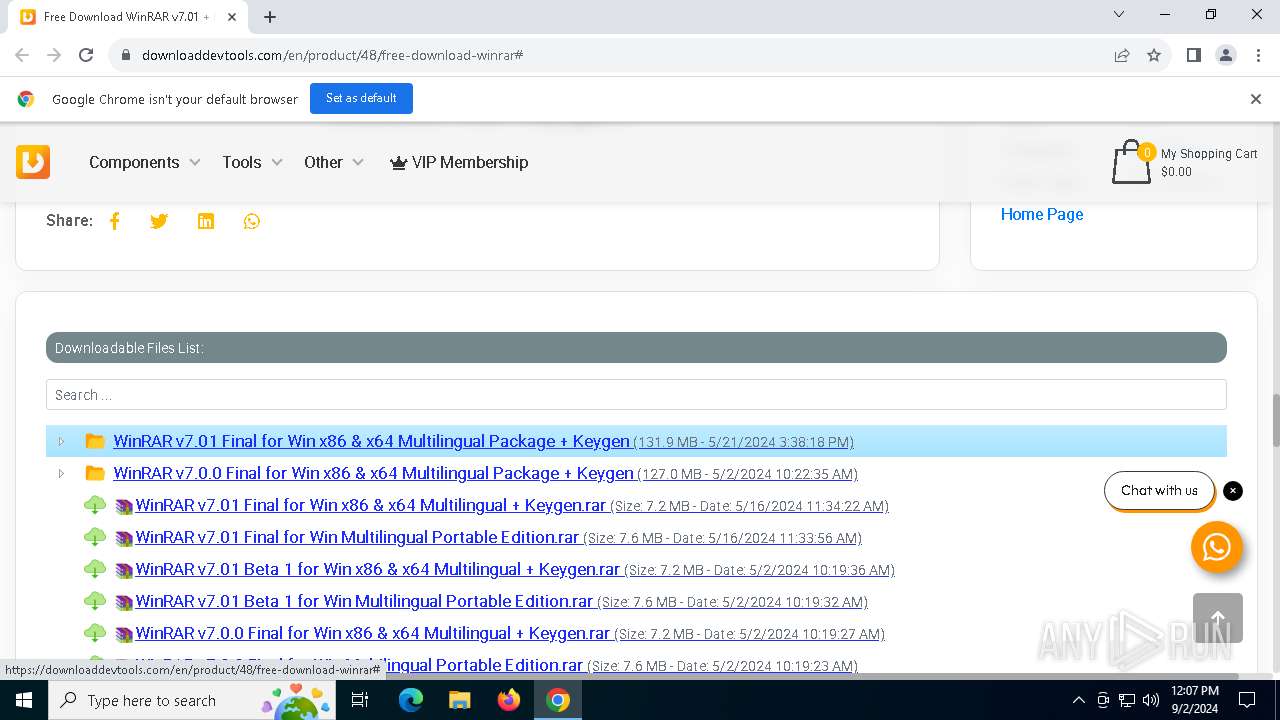The image size is (1280, 720).
Task: Download WinRAR v7.01 Final x86 & x64 Keygen.rar
Action: point(370,505)
